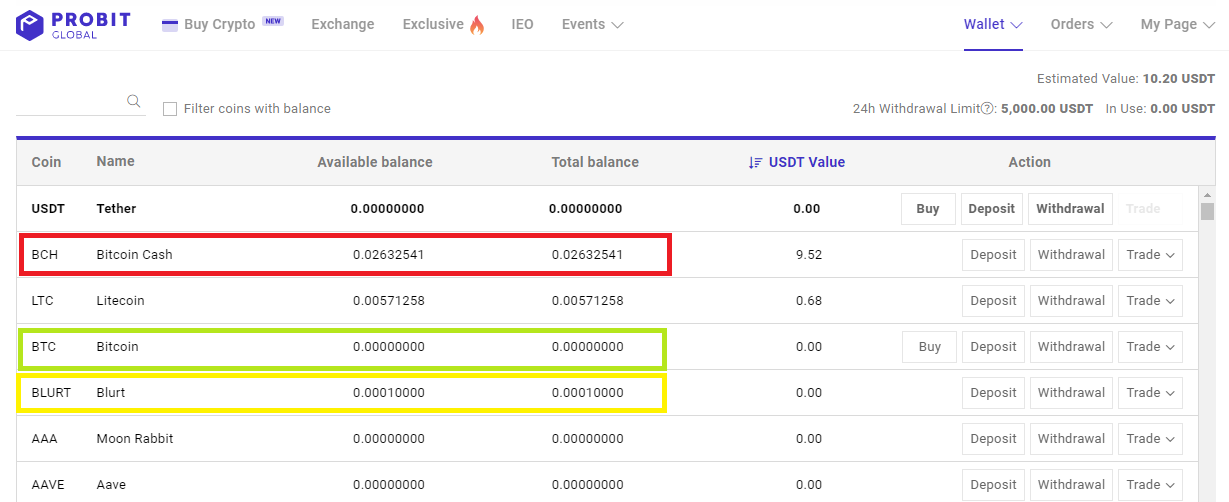Viewport: 1229px width, 502px height.
Task: Click the ProBit Global logo
Action: [x=74, y=25]
